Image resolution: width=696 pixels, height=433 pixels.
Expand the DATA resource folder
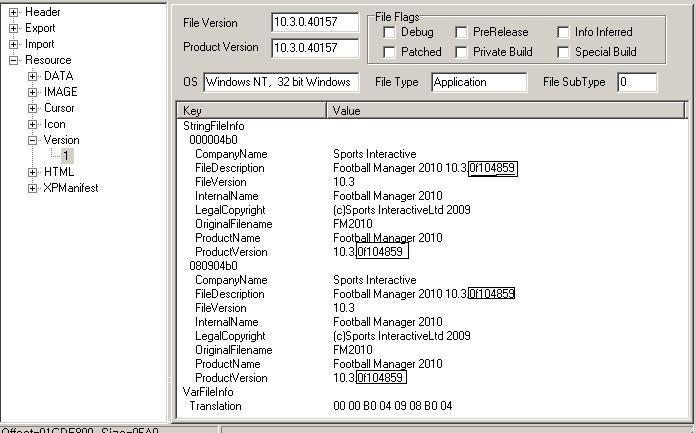pyautogui.click(x=33, y=76)
